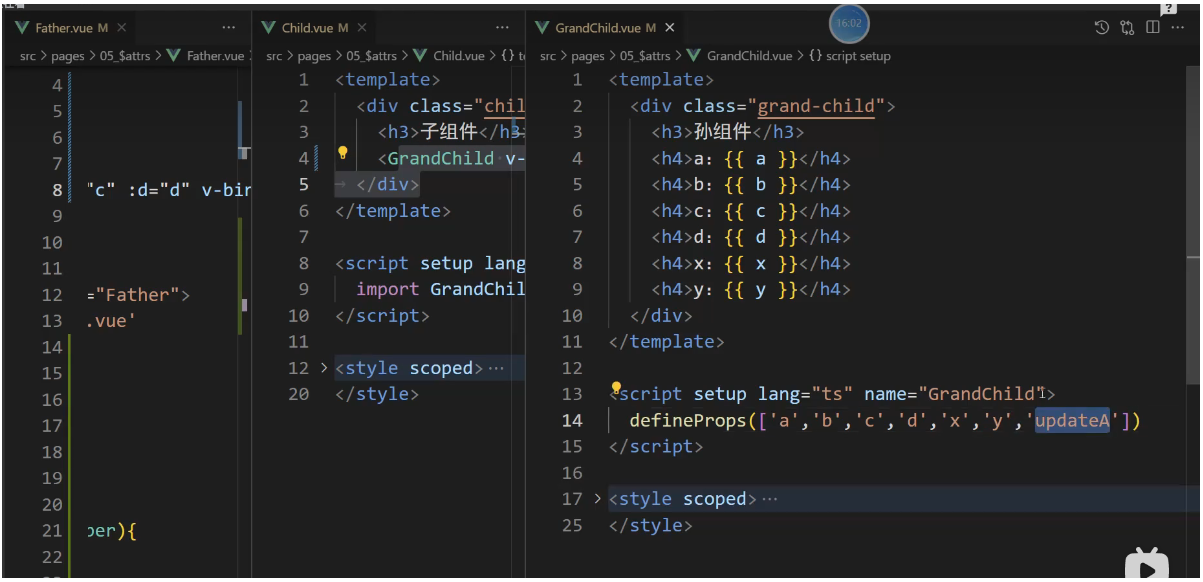Click '子组件' heading text in Child.vue
The height and width of the screenshot is (582, 1203).
tap(449, 132)
